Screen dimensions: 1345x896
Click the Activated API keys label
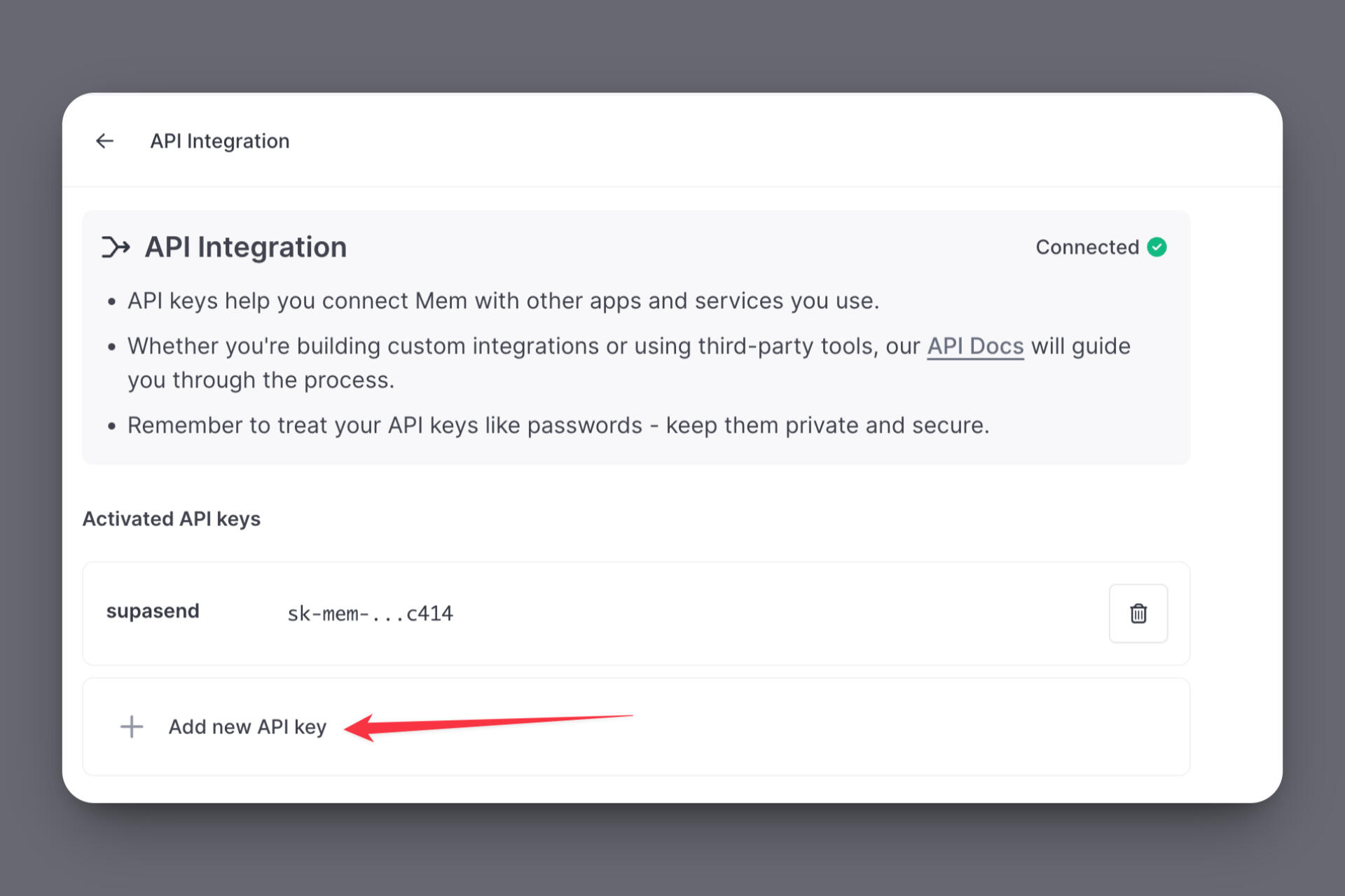(172, 519)
